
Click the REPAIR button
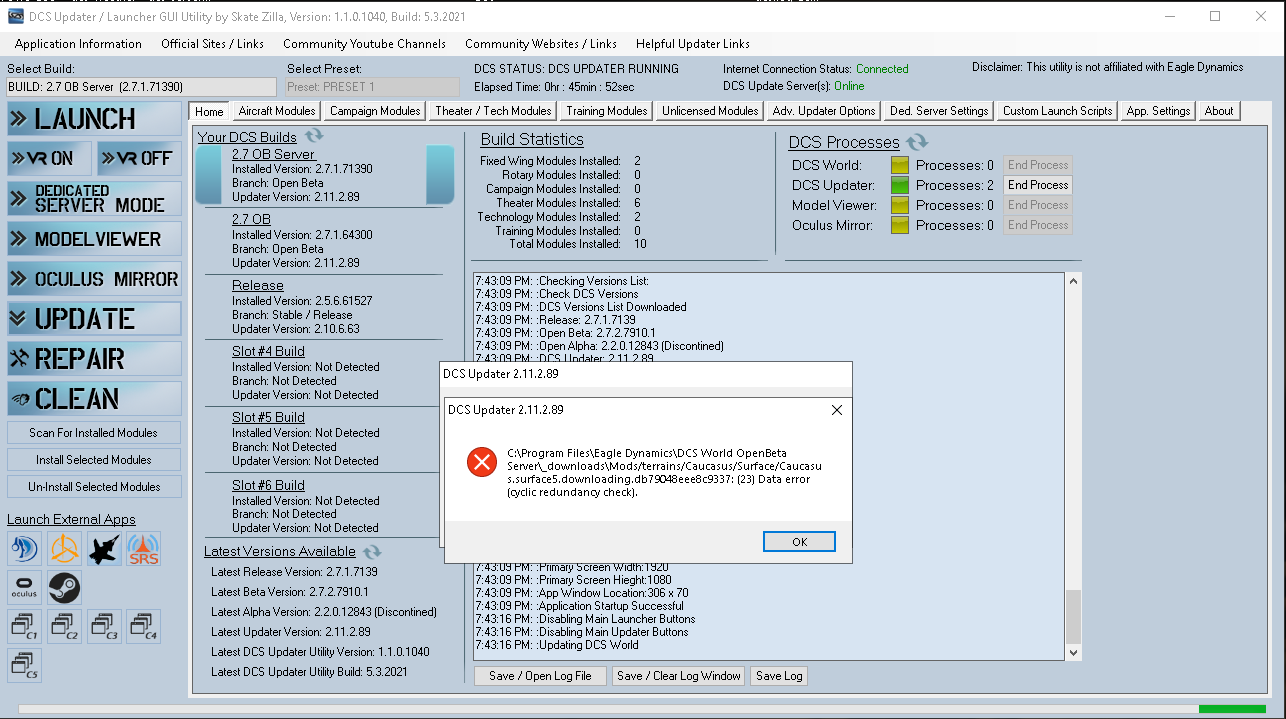[x=94, y=359]
